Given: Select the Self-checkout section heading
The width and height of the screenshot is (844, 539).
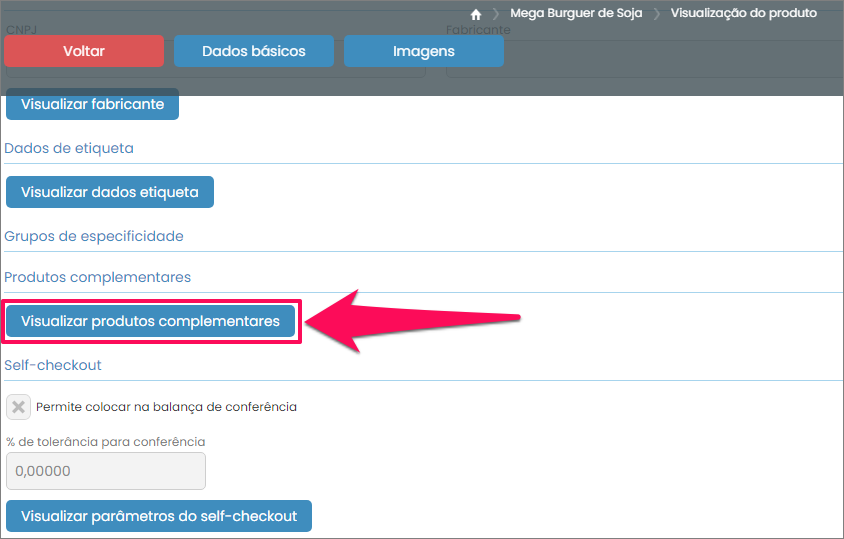Looking at the screenshot, I should [53, 365].
